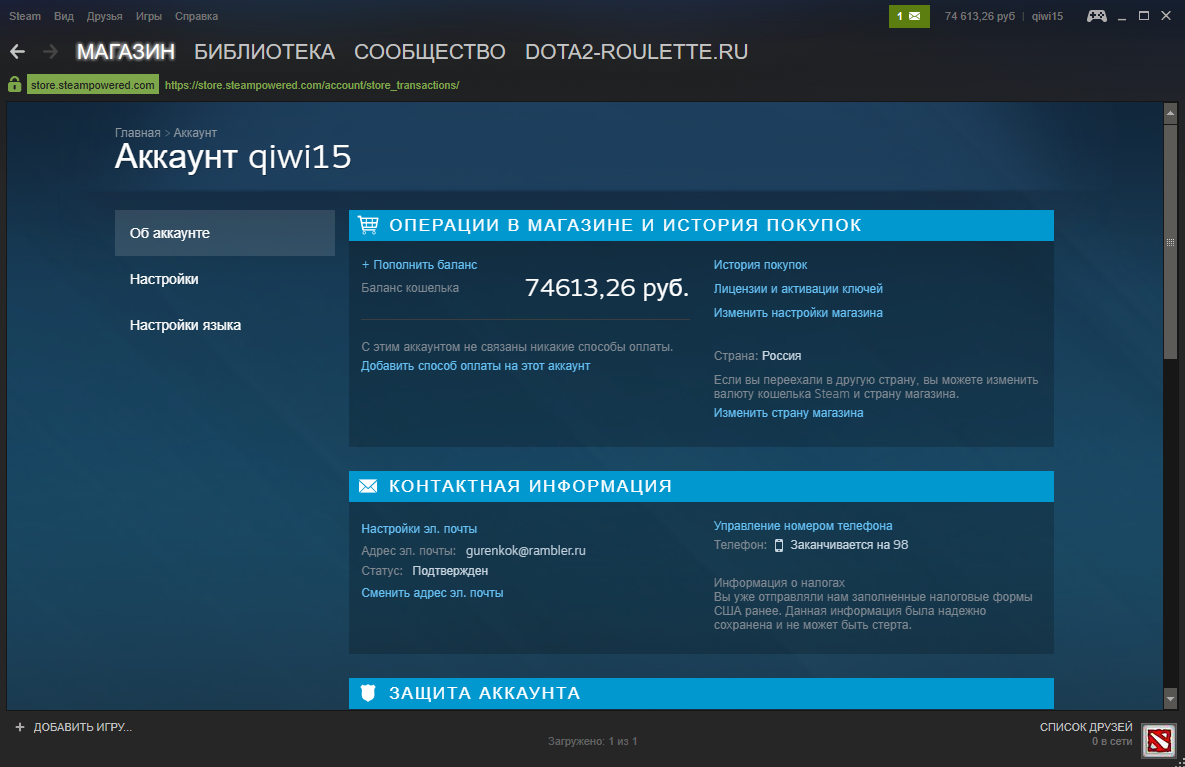
Task: Open the green mail notification icon
Action: coord(909,16)
